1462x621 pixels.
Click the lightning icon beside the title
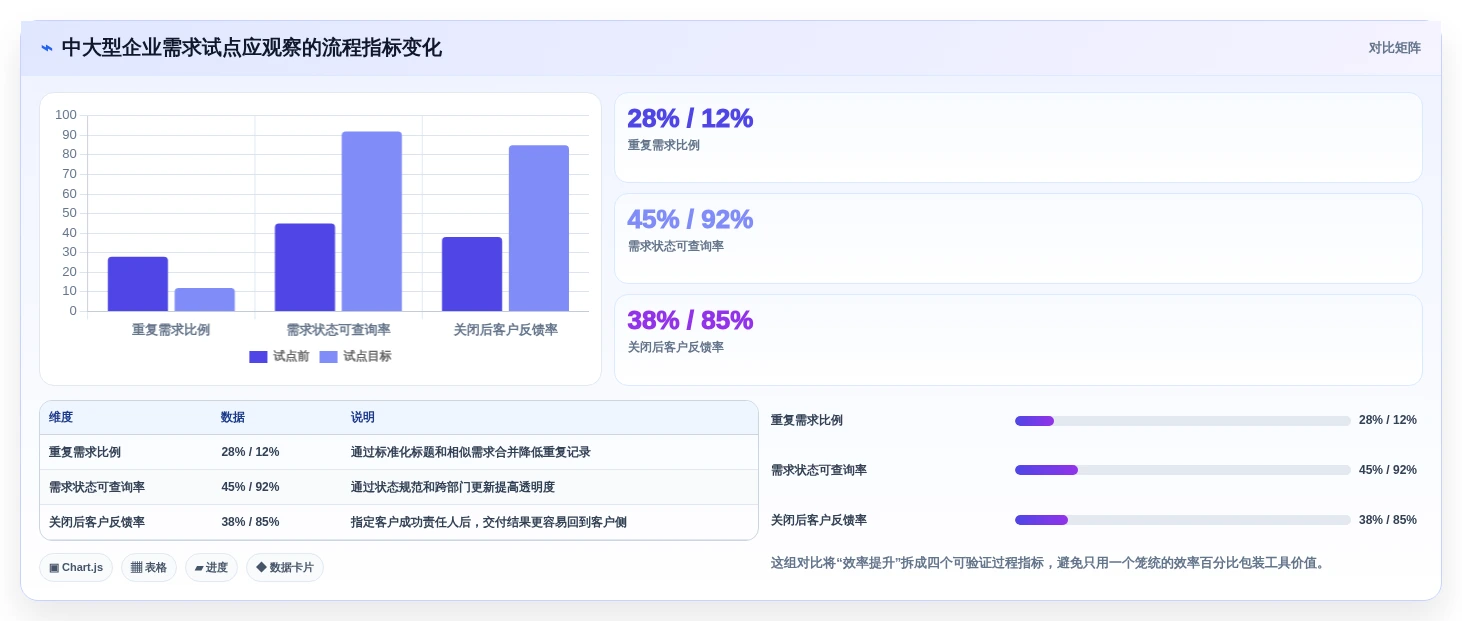pyautogui.click(x=47, y=48)
